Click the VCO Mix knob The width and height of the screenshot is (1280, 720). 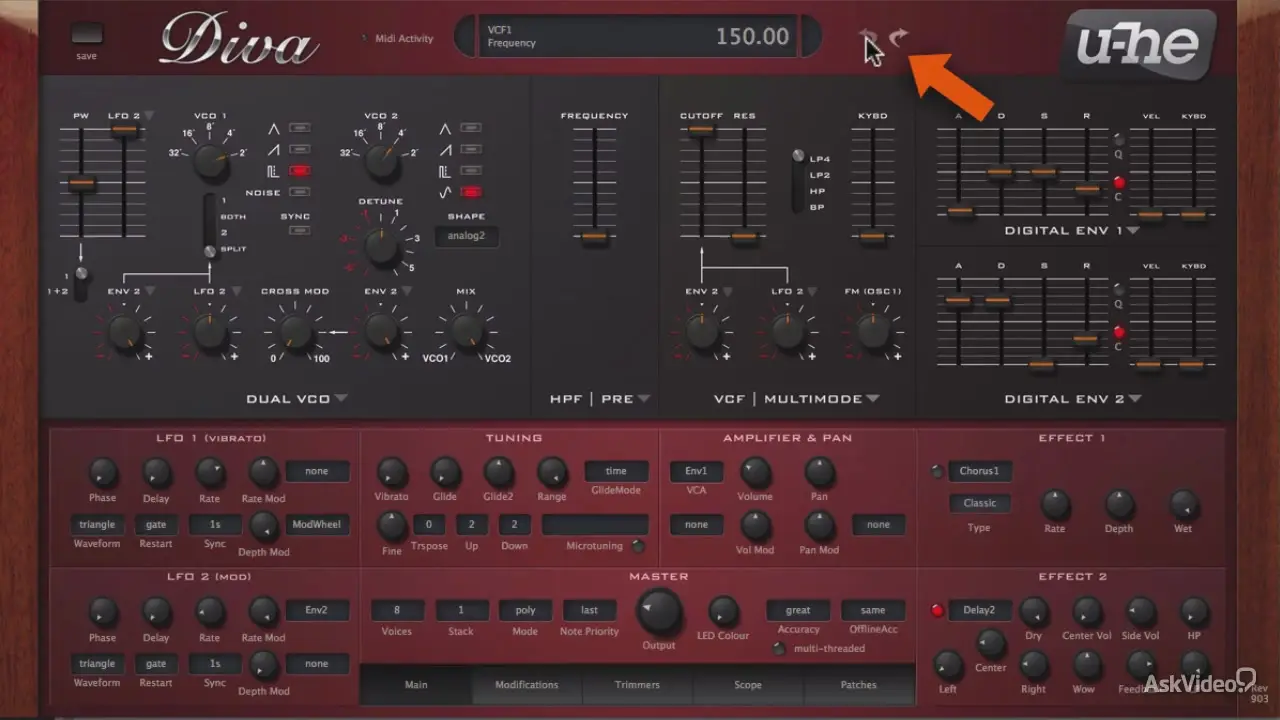point(466,332)
